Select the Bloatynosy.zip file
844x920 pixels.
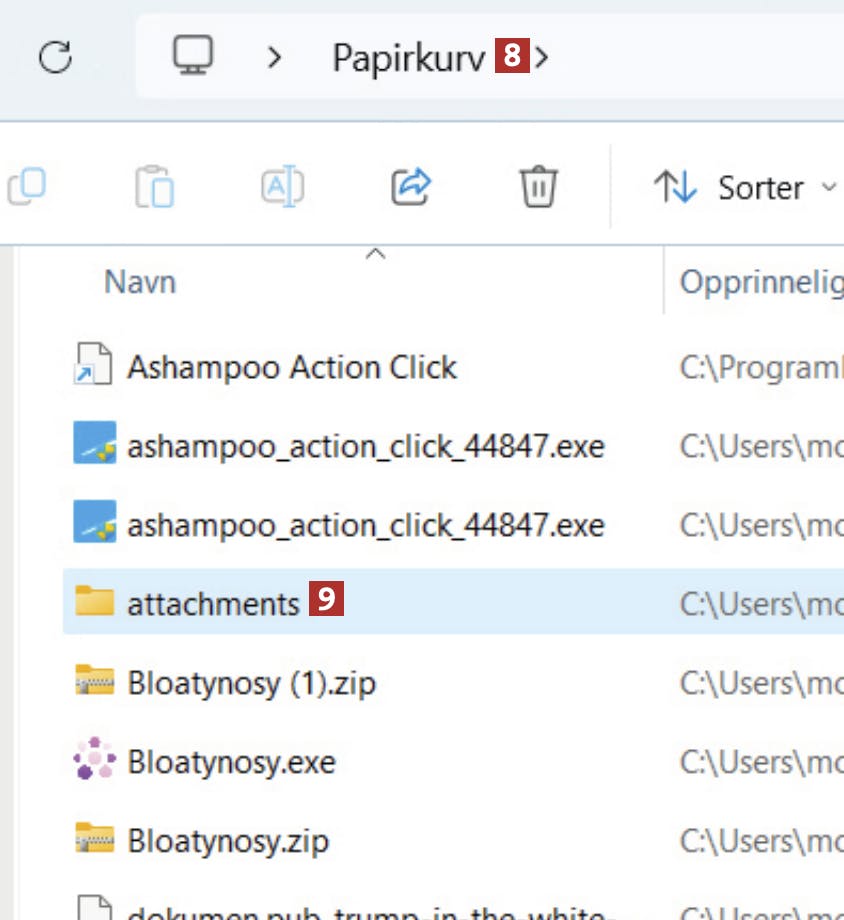click(x=228, y=842)
